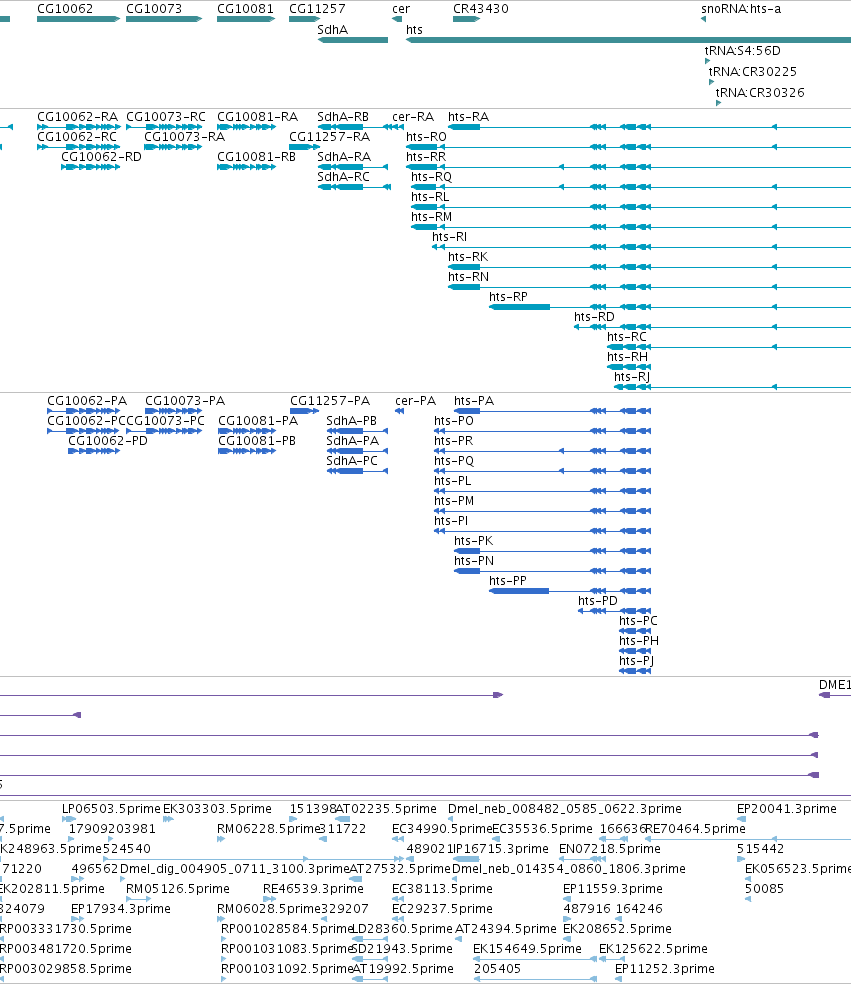
Task: Click the hts-RI transcript label
Action: (449, 237)
